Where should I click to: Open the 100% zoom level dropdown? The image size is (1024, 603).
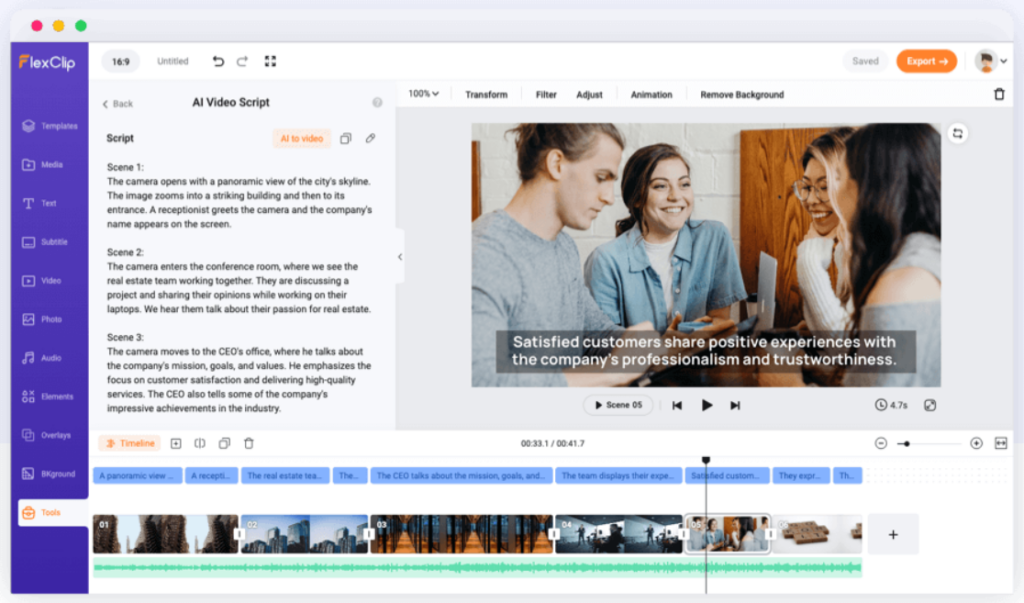click(421, 93)
